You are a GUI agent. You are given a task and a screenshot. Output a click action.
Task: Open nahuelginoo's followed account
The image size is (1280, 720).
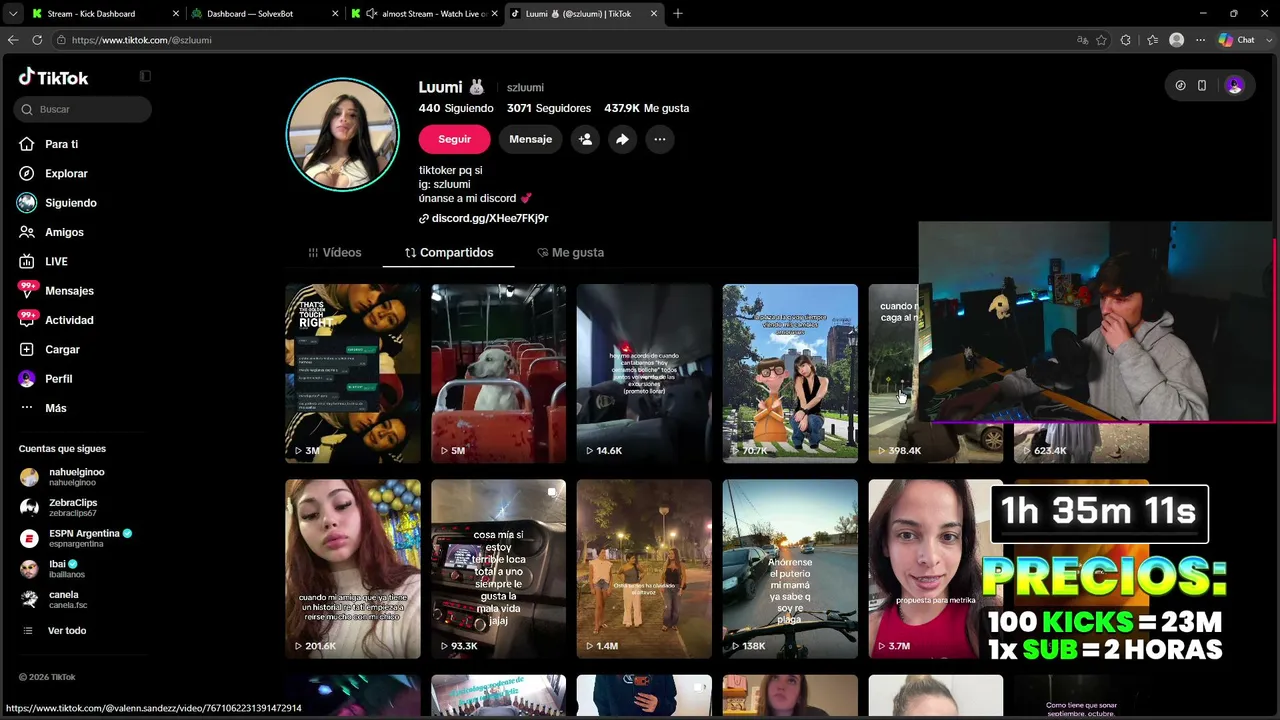coord(76,477)
